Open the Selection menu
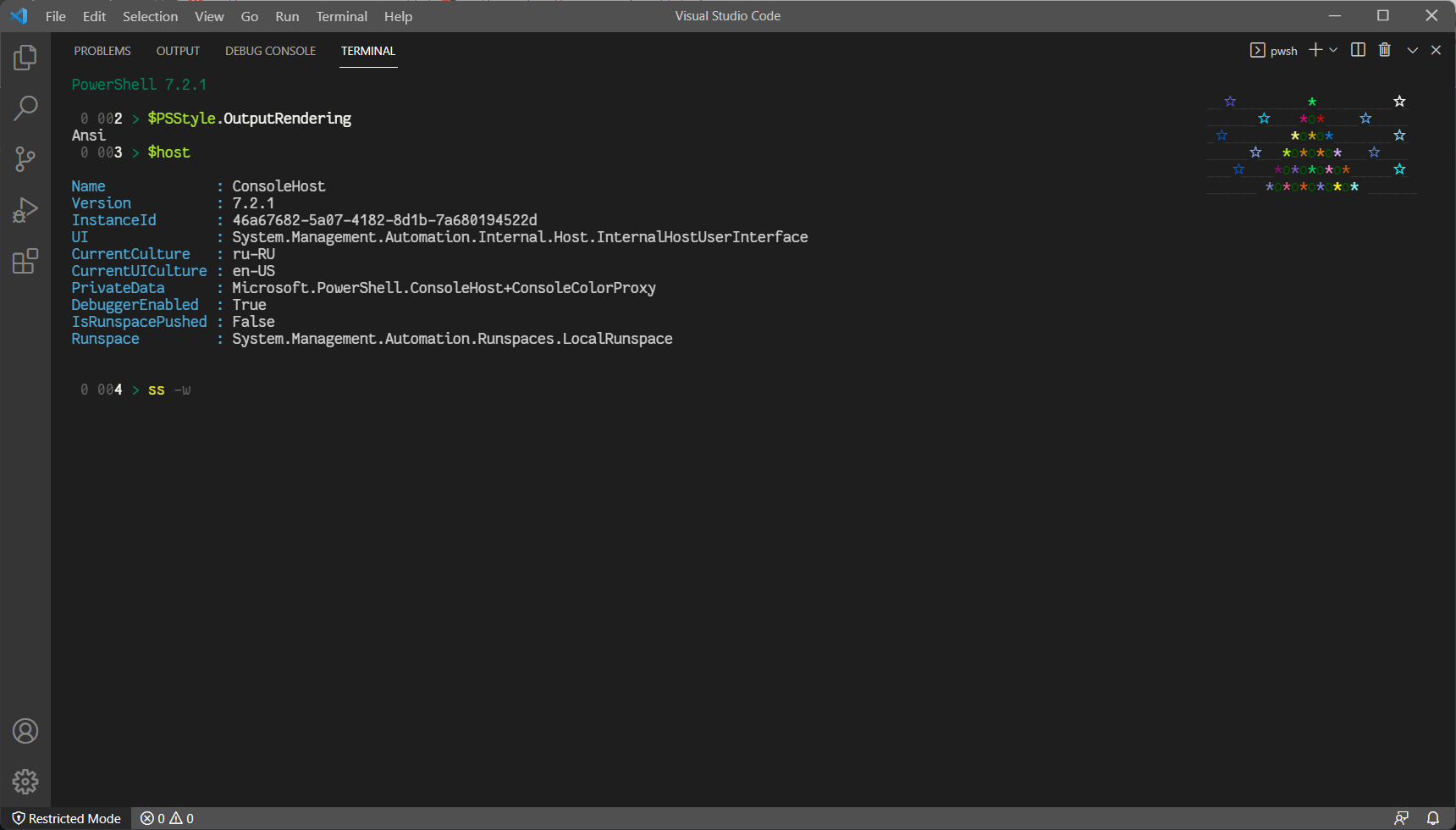Image resolution: width=1456 pixels, height=830 pixels. 151,16
